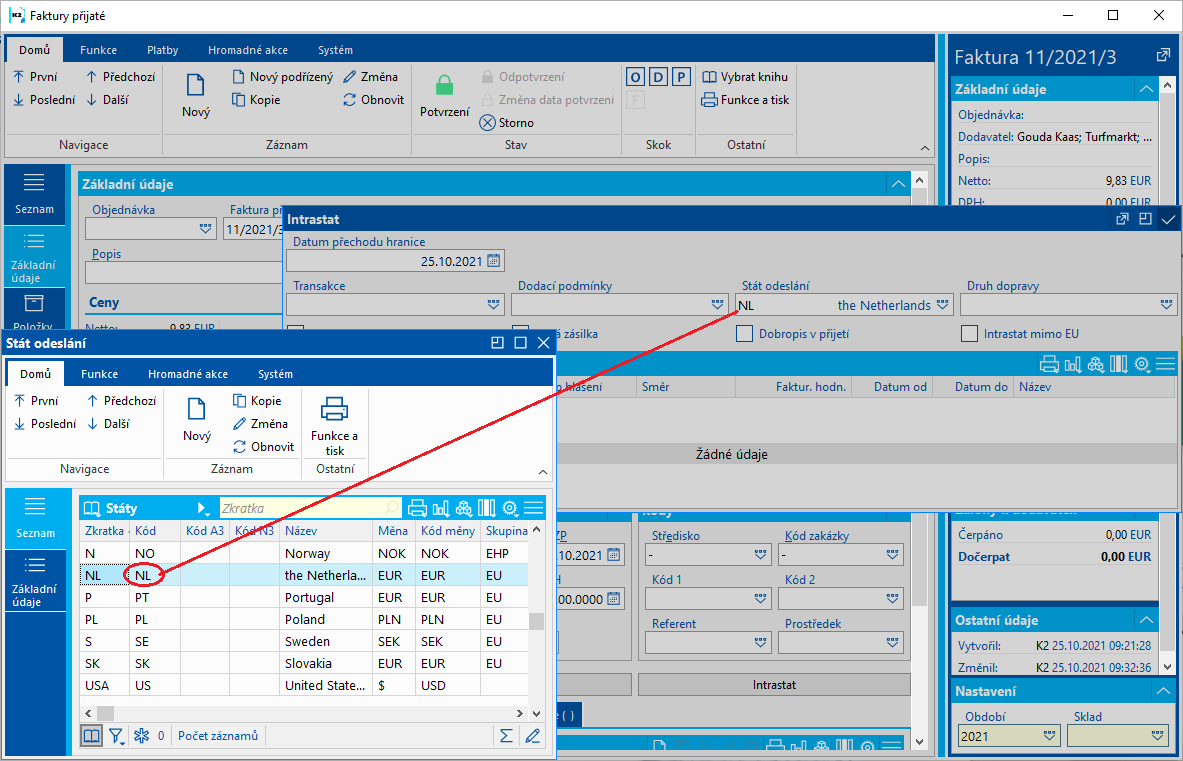
Task: Toggle the Intrastat mimo EU checkbox
Action: (969, 333)
